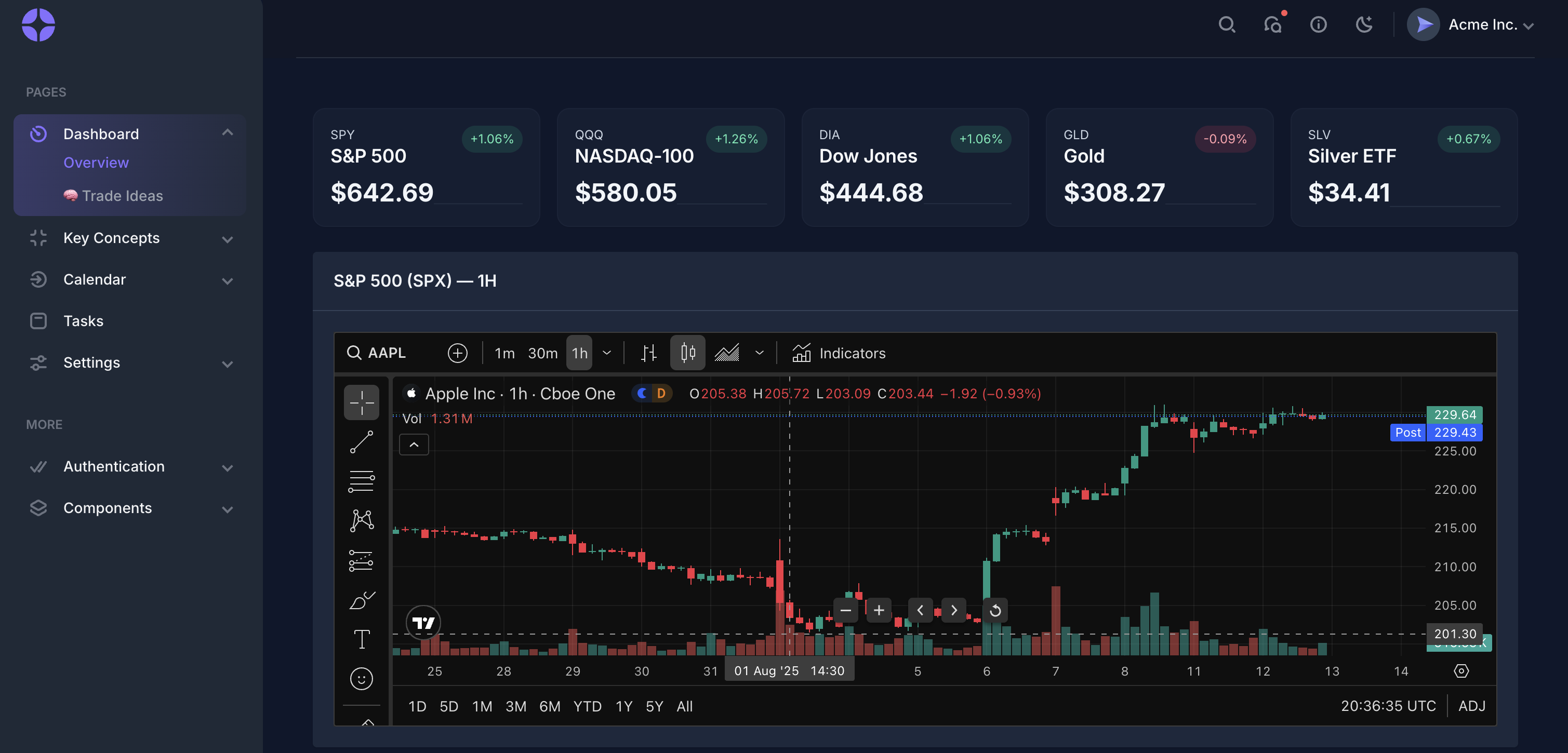The image size is (1568, 753).
Task: Toggle dark mode moon icon
Action: point(1364,25)
